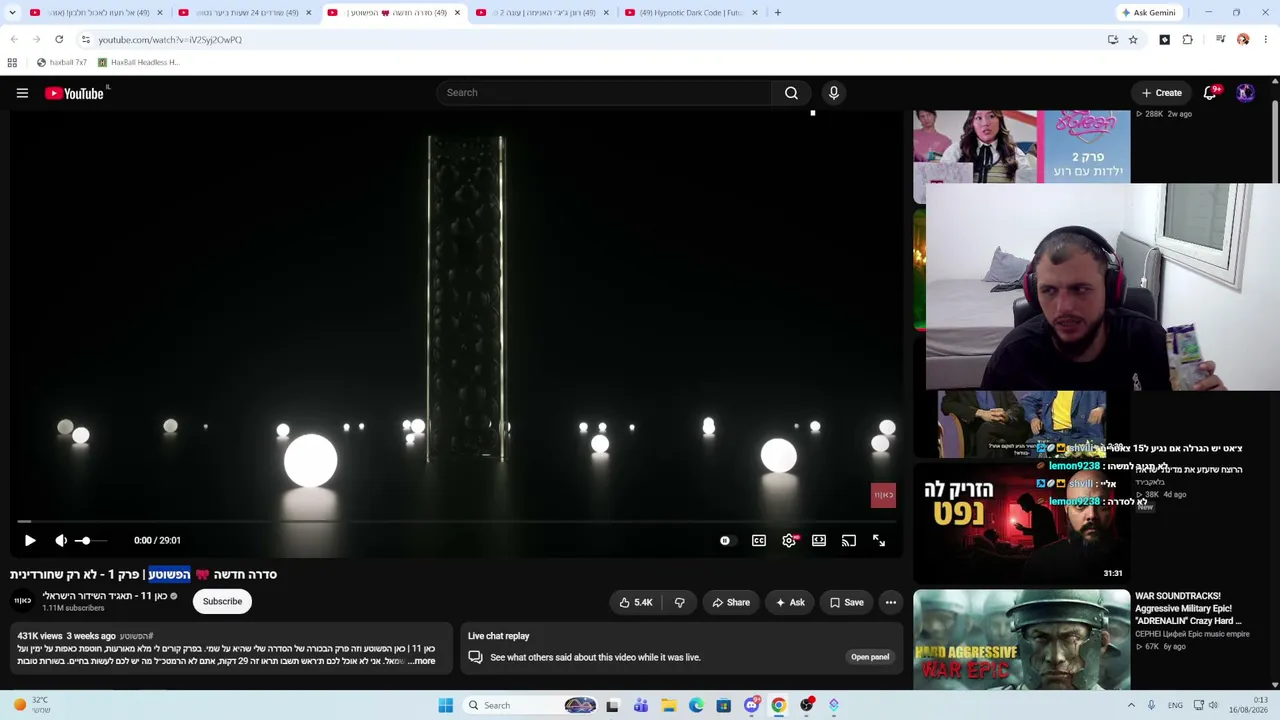Open the Chrome three-dot menu

point(1266,40)
